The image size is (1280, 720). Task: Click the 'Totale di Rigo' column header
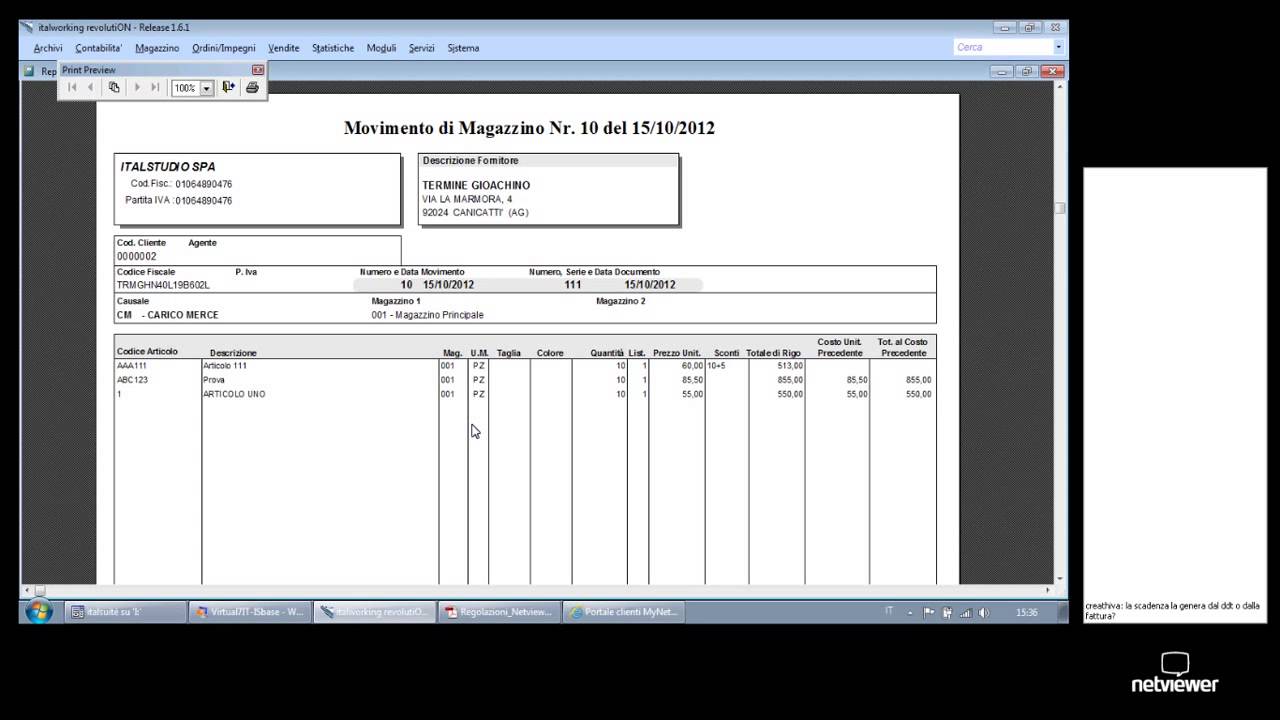pyautogui.click(x=773, y=353)
